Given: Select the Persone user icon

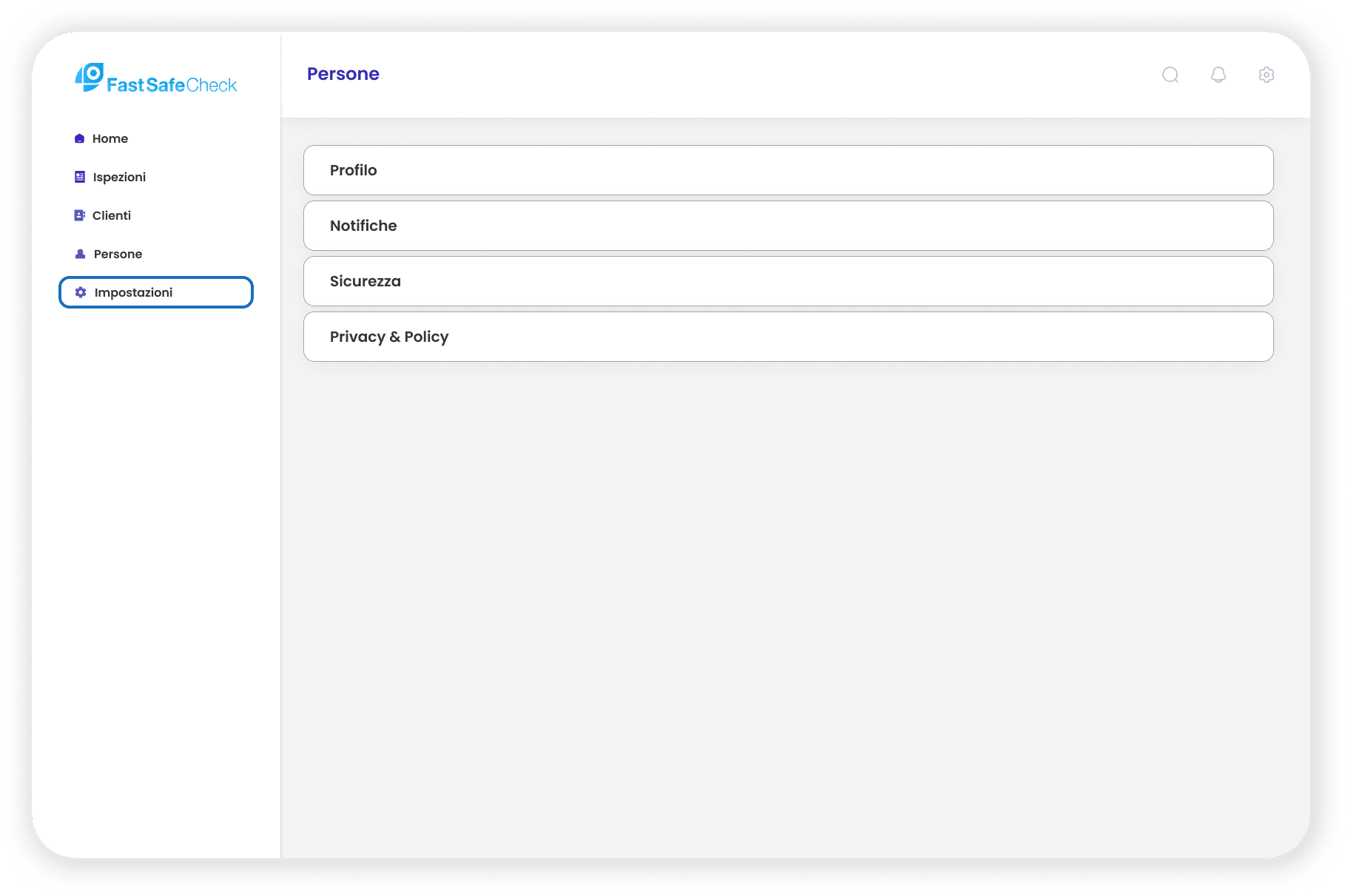Looking at the screenshot, I should pos(79,254).
